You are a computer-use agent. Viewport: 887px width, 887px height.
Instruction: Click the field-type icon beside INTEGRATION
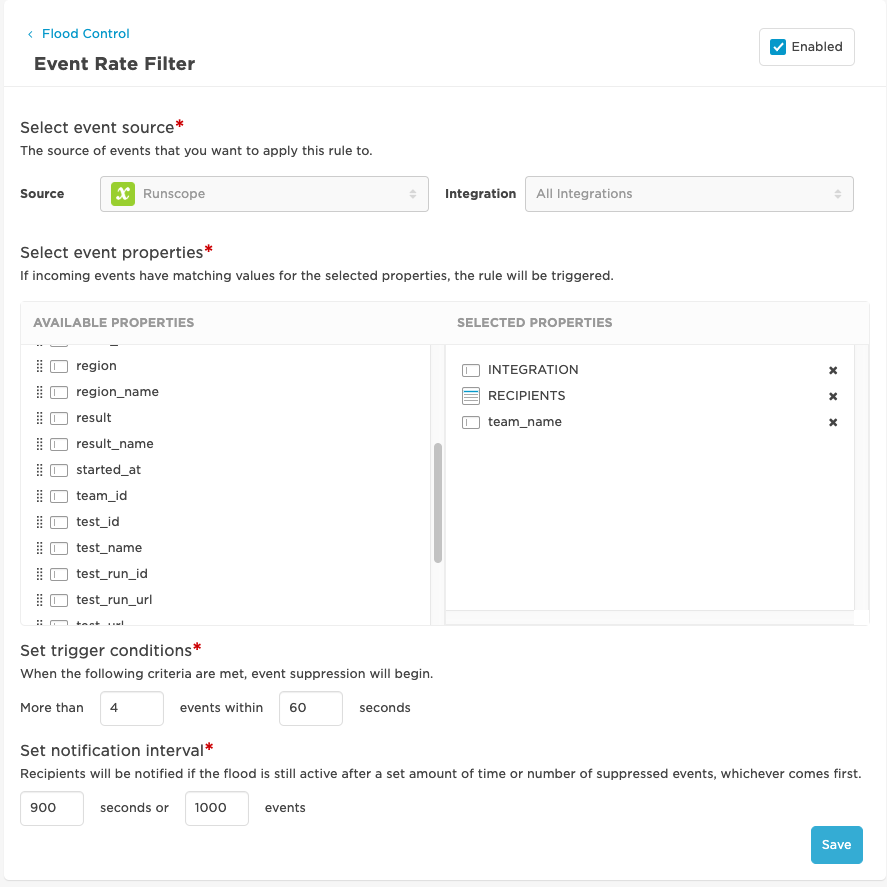point(470,370)
